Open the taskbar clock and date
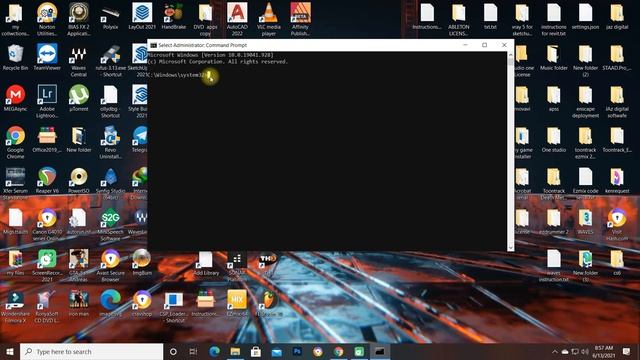Screen dimensions: 640x360 604,351
